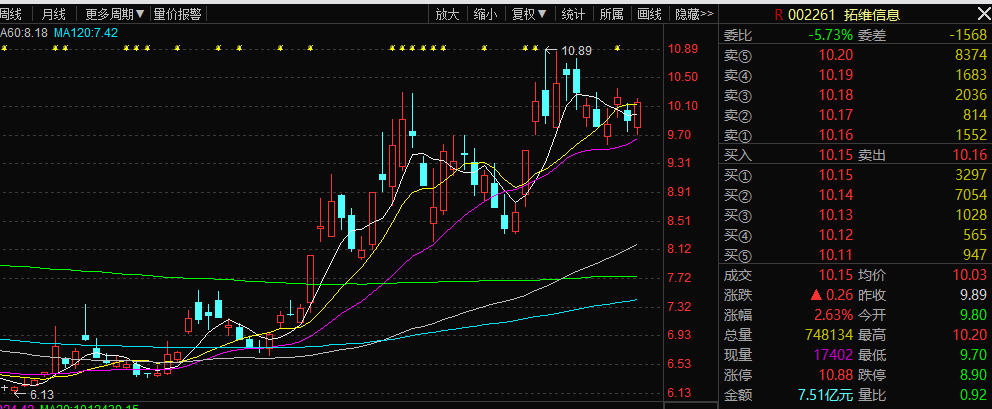The width and height of the screenshot is (992, 409).
Task: Switch to the 月线 monthly period tab
Action: 53,14
